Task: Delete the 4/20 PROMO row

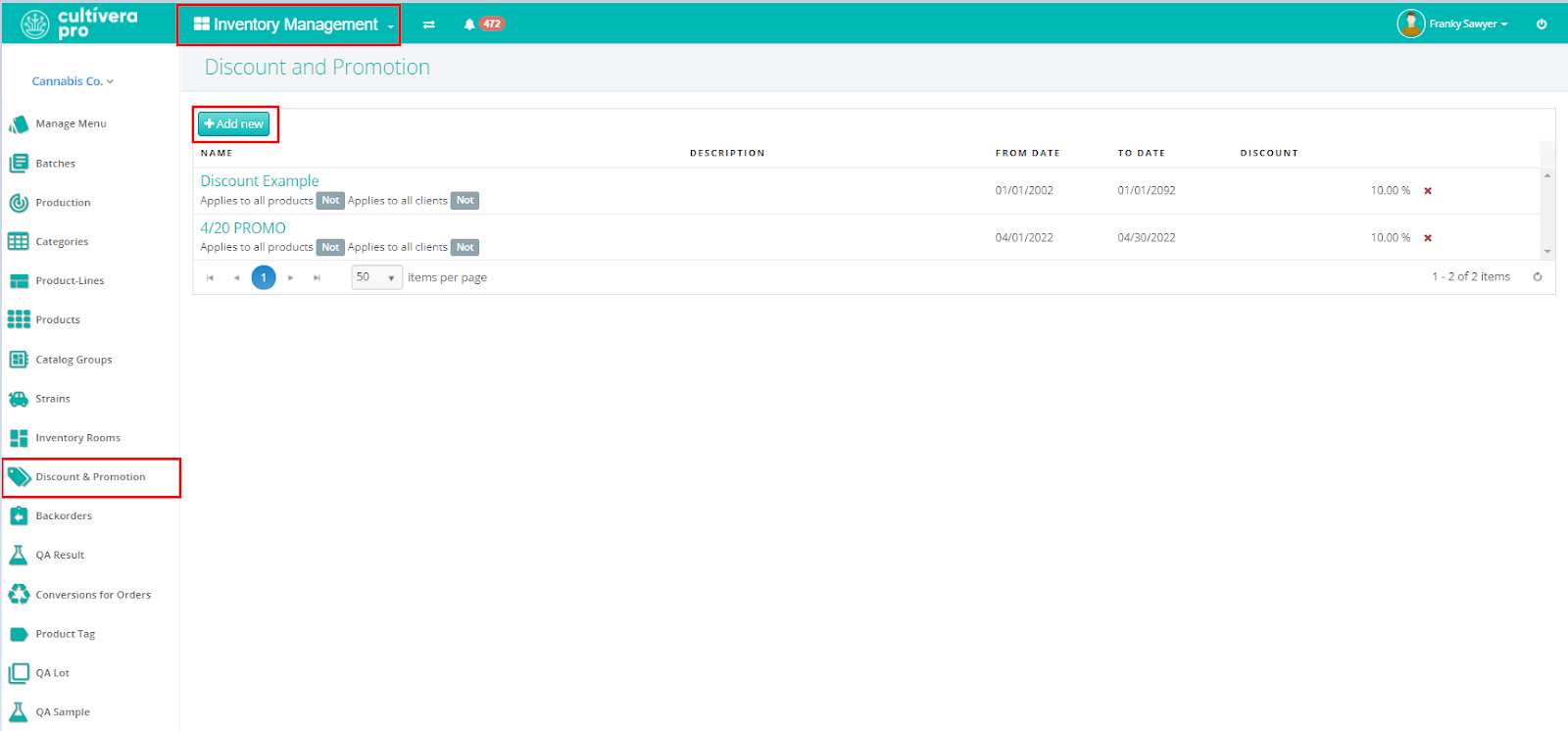Action: 1428,238
